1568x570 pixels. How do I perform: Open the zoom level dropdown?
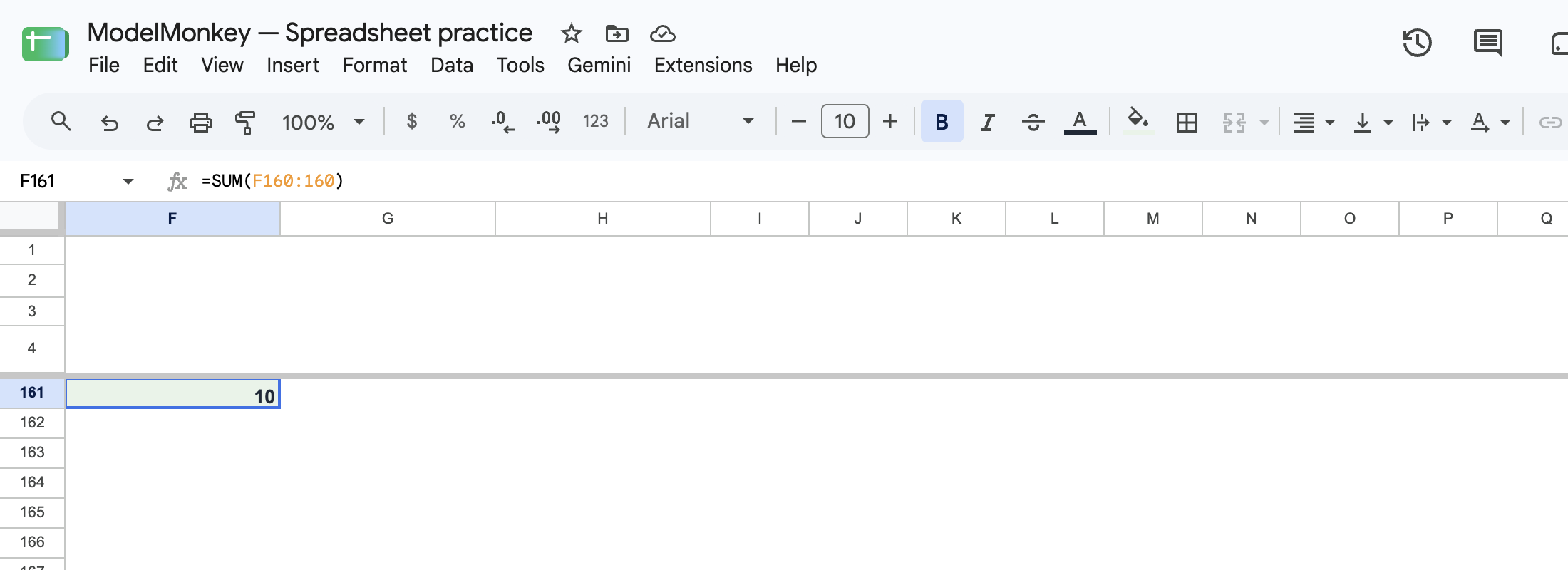324,123
